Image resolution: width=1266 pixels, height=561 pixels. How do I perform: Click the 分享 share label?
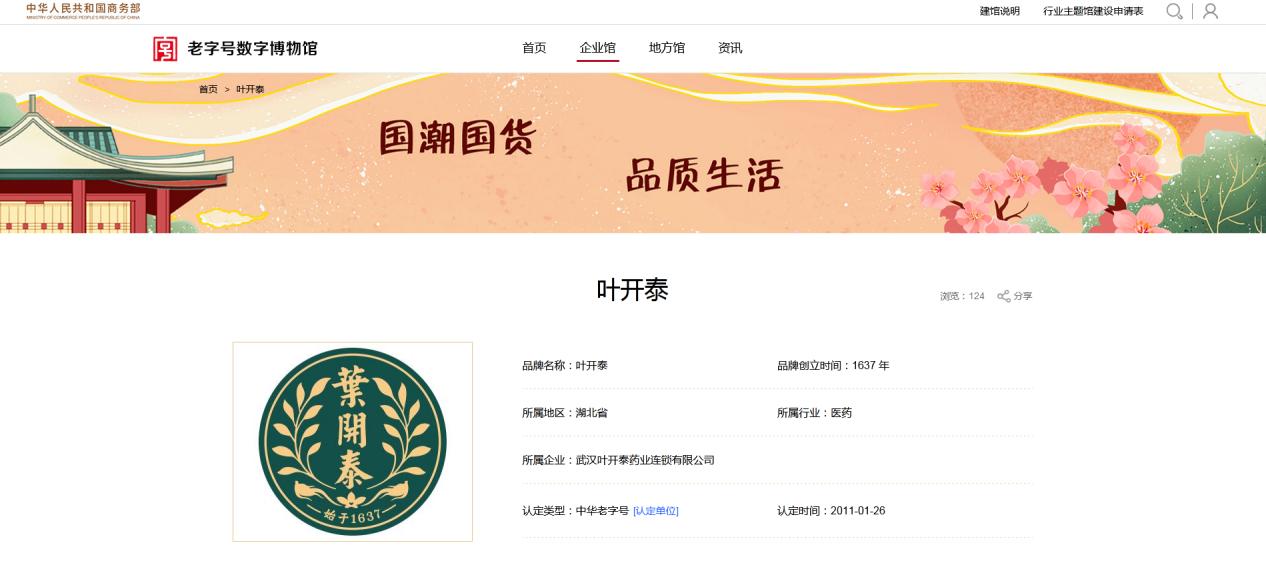click(x=1022, y=296)
